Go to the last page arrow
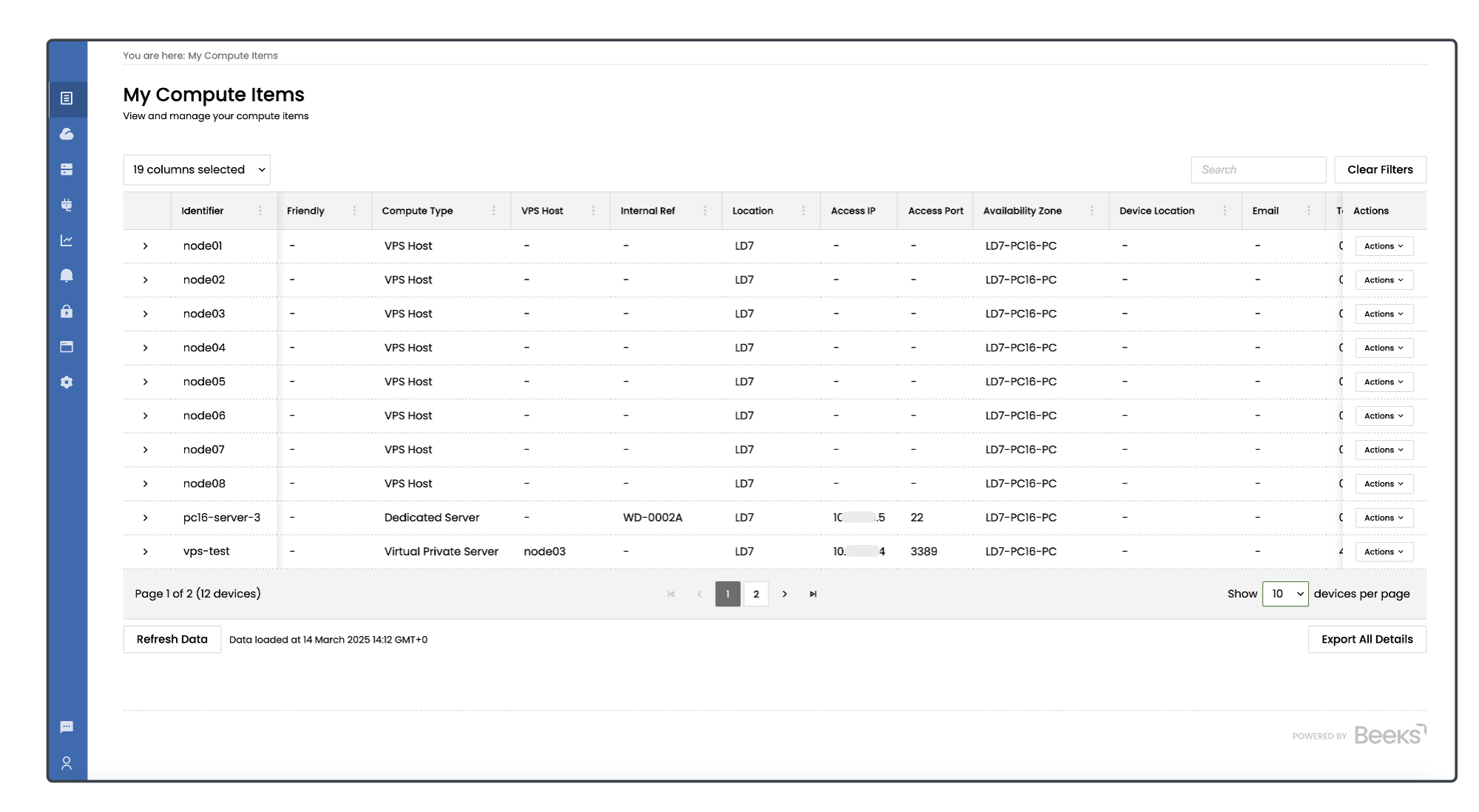This screenshot has width=1479, height=812. 813,594
